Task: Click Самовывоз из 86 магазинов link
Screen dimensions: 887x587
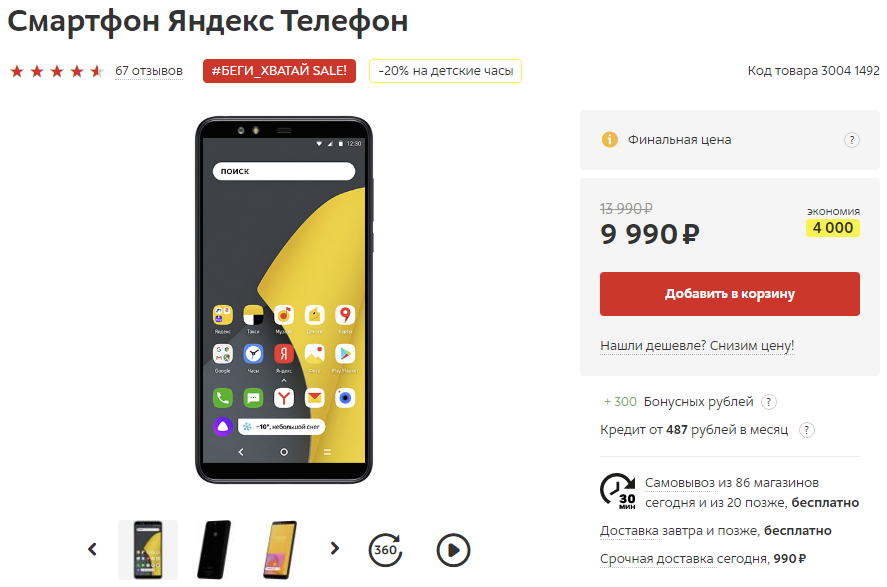Action: [x=731, y=483]
